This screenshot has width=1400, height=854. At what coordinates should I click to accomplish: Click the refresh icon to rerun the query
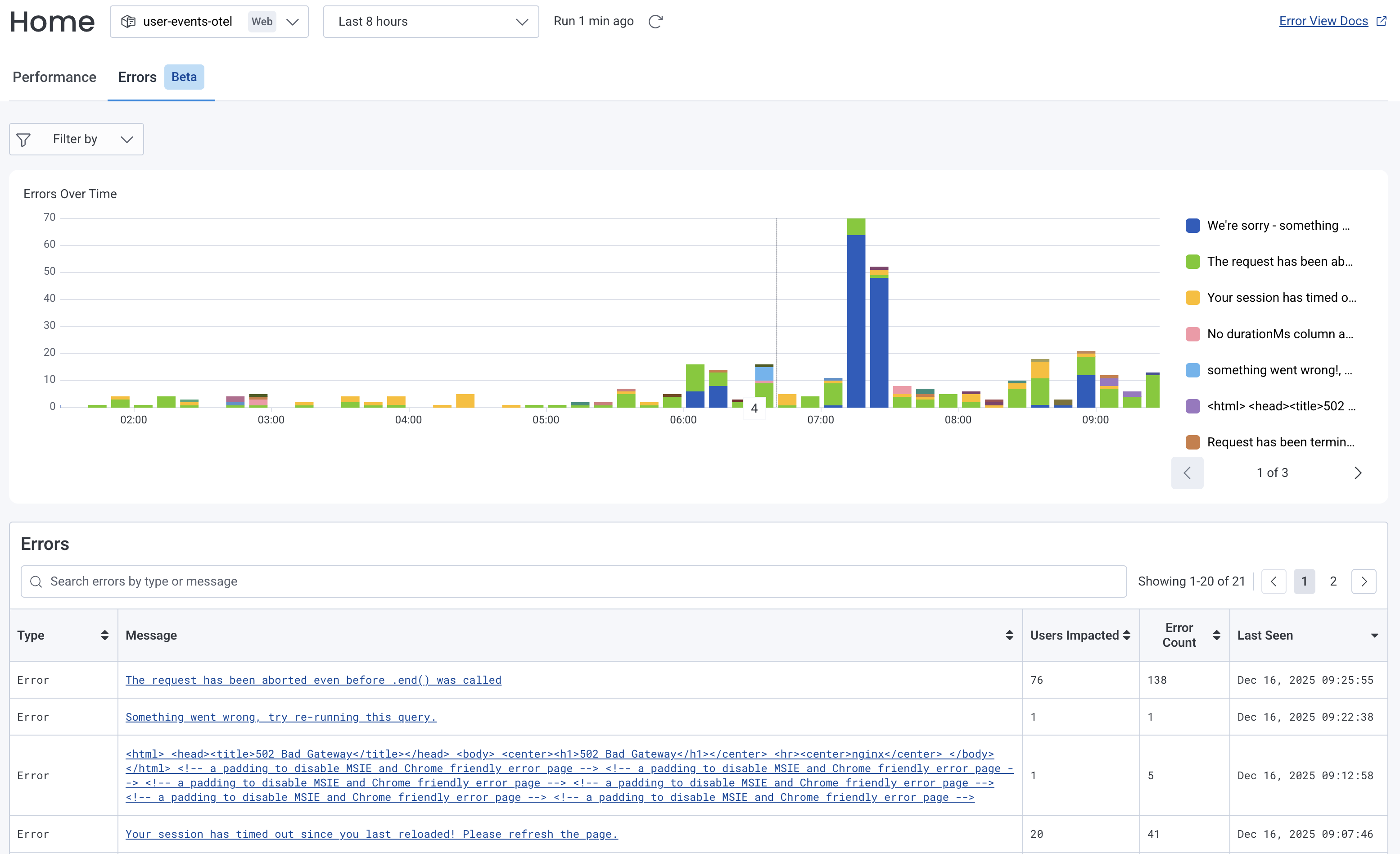[x=656, y=22]
